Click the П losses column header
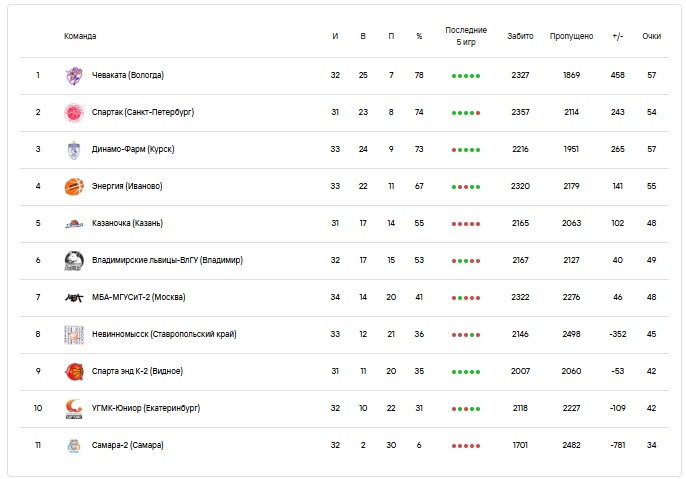Image resolution: width=686 pixels, height=479 pixels. [391, 36]
